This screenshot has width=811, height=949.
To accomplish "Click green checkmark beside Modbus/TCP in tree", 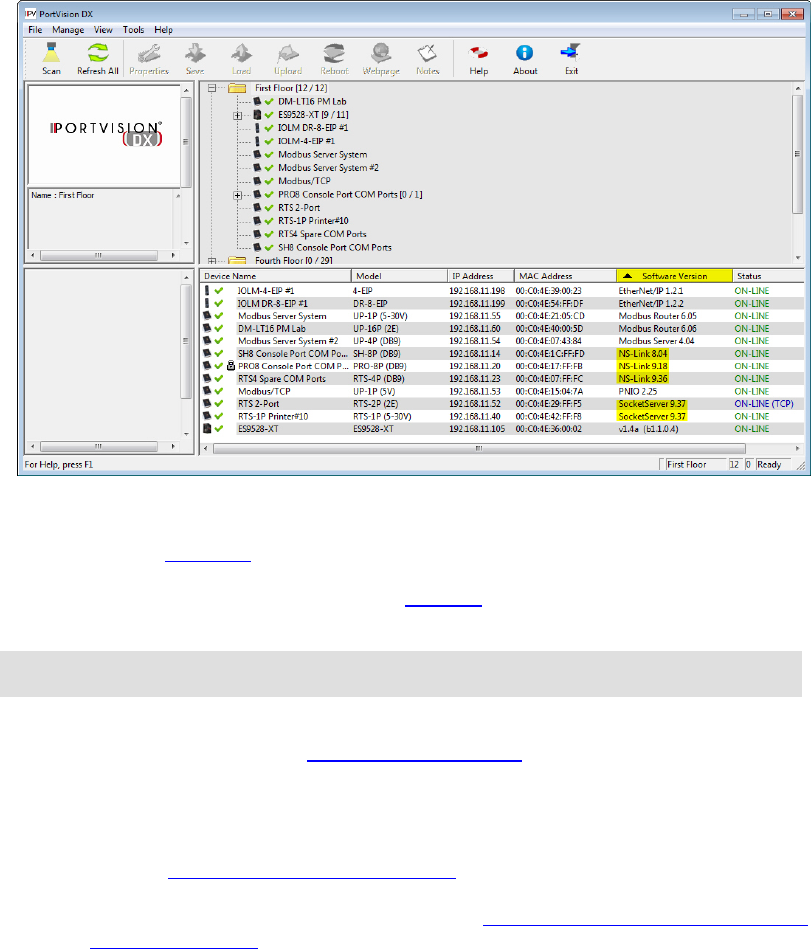I will 269,181.
